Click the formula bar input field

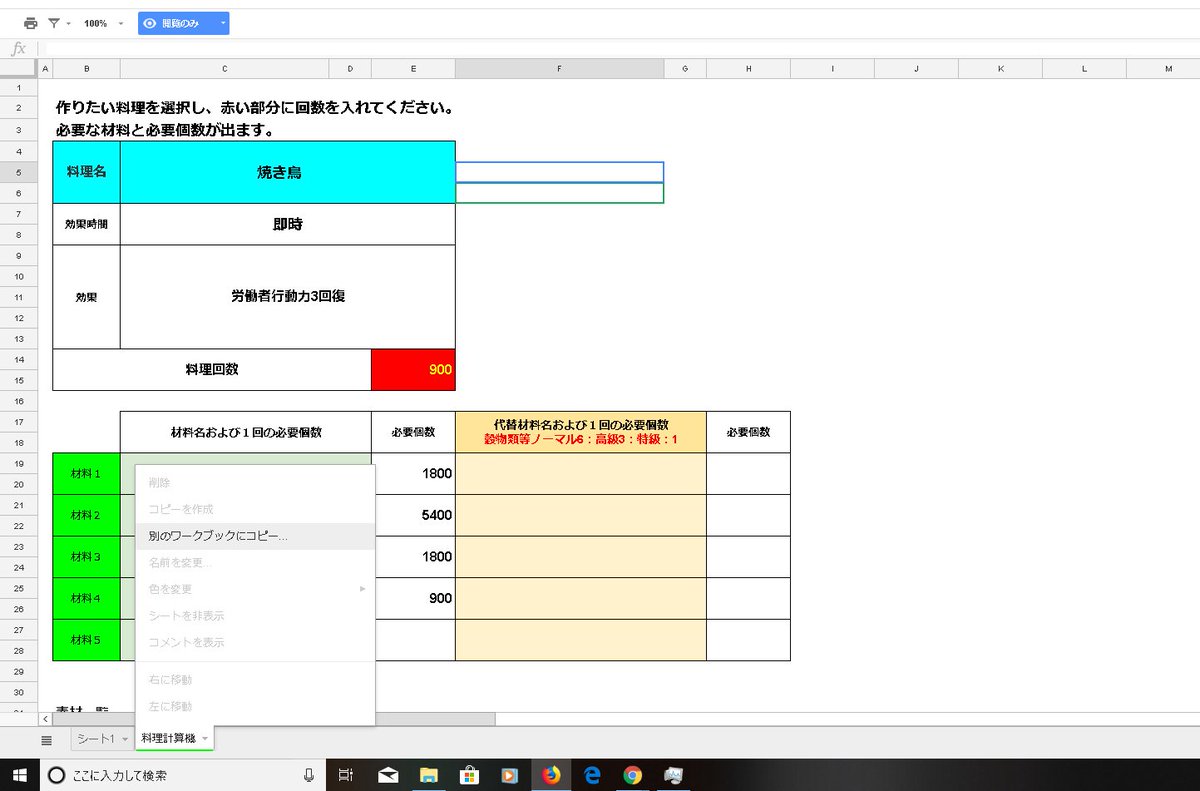point(620,49)
